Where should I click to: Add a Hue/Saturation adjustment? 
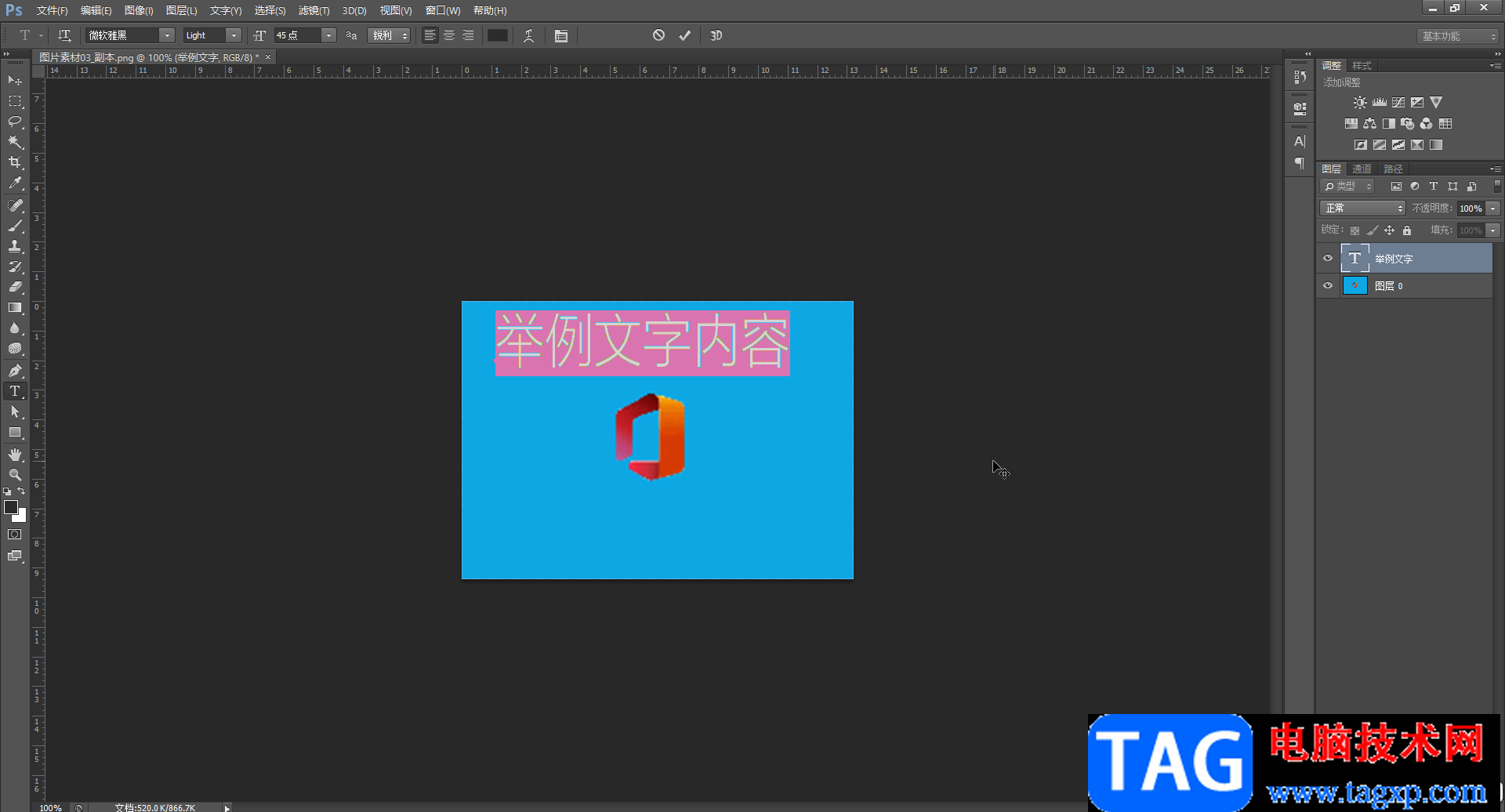coord(1351,124)
